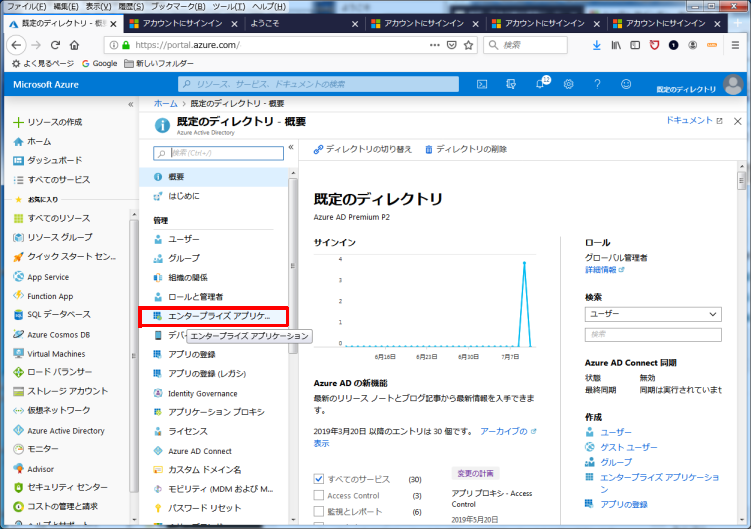Open Azure Cloud Shell icon in header
This screenshot has width=751, height=529.
coord(482,84)
